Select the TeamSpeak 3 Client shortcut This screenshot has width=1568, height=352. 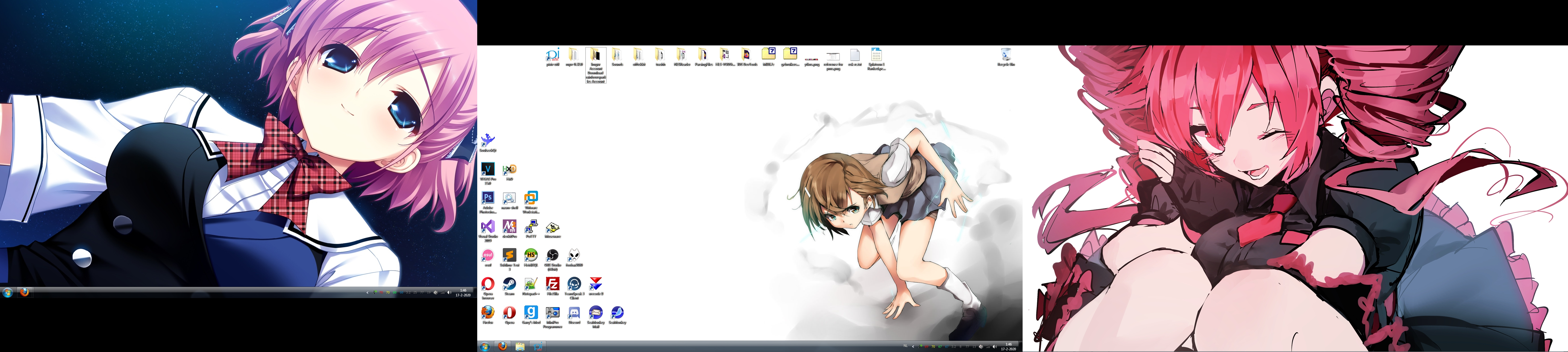pos(574,288)
